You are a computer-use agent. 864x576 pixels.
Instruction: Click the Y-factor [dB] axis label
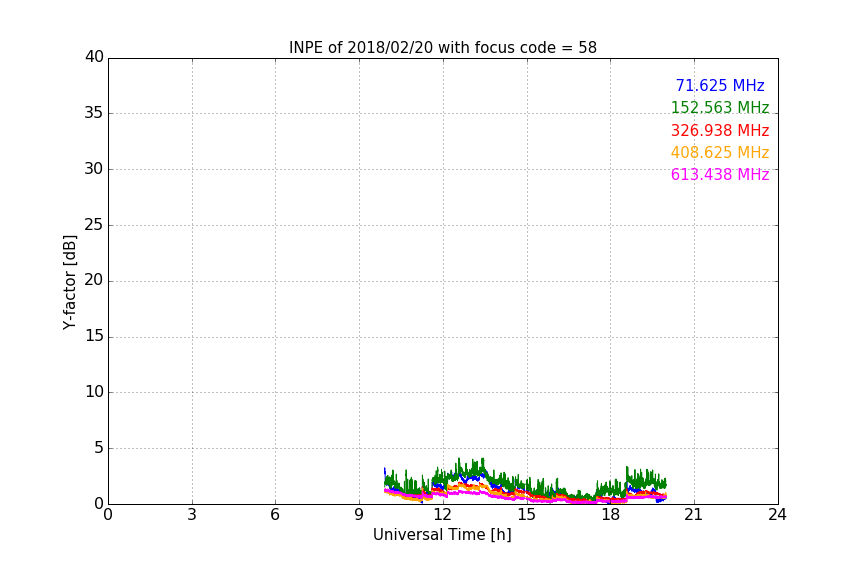coord(69,282)
